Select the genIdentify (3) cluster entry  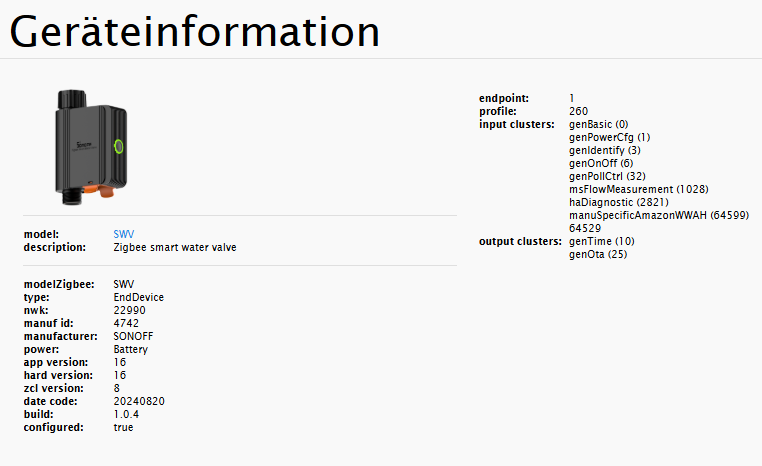point(605,150)
